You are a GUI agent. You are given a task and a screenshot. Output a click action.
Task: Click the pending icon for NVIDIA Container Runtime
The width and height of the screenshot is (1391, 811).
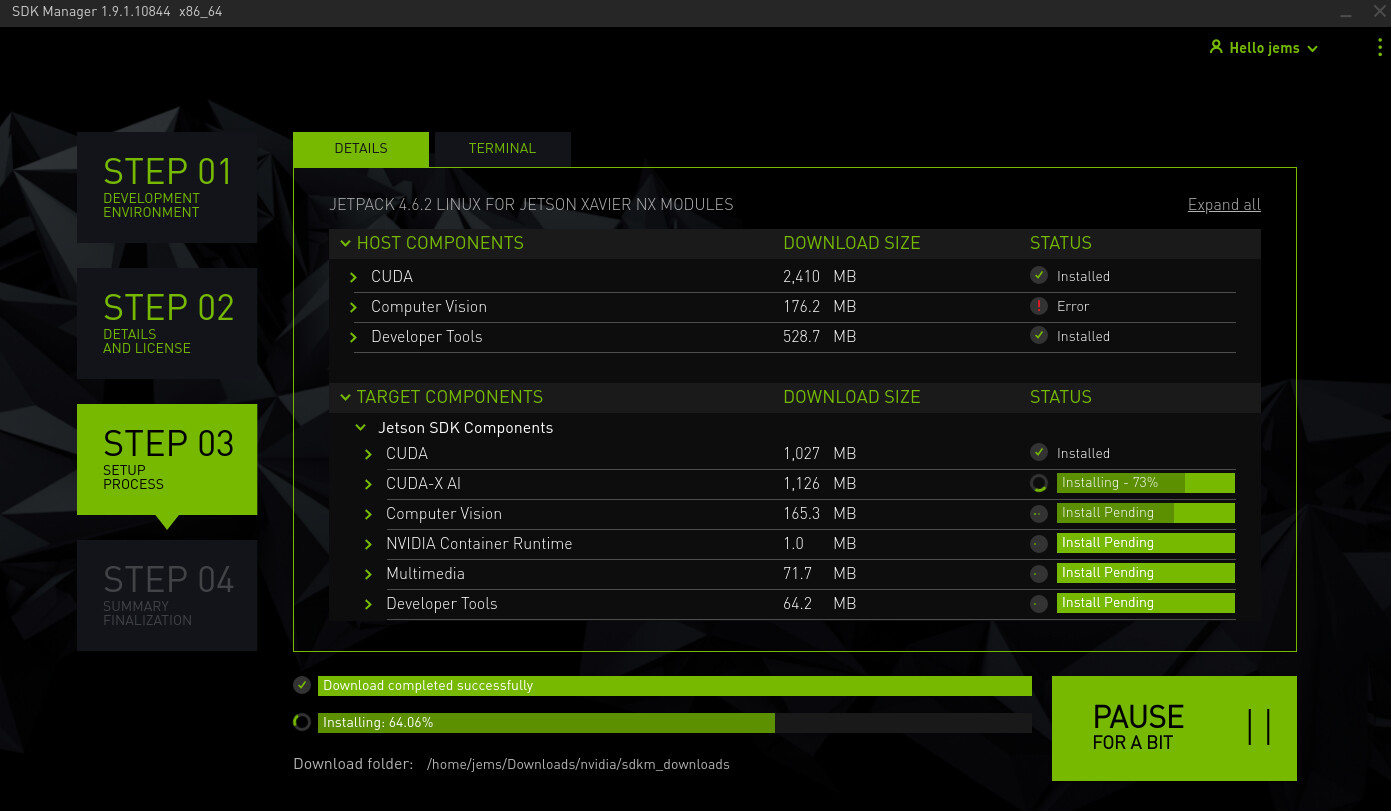[1039, 543]
